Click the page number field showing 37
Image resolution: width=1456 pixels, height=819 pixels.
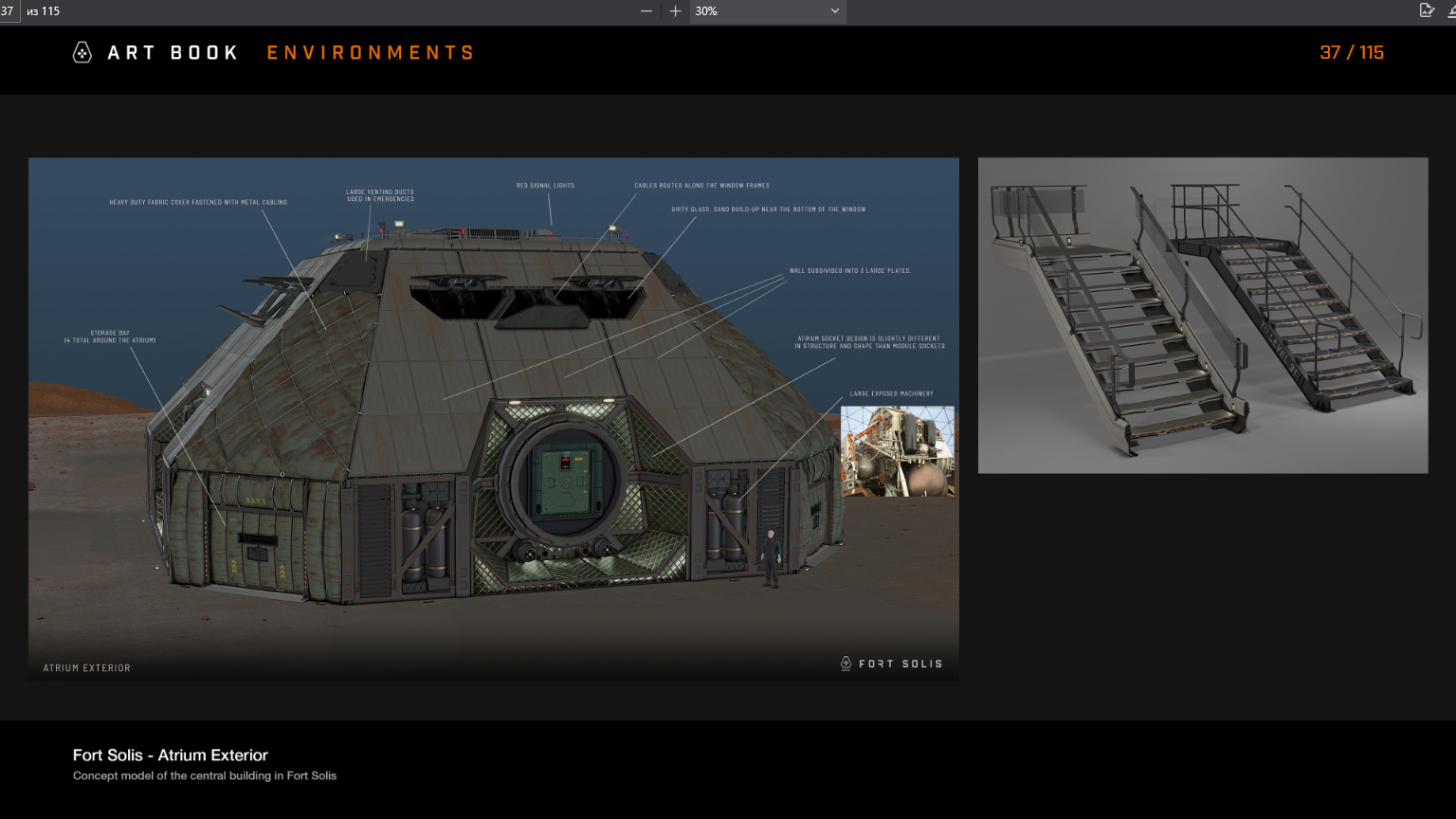9,11
